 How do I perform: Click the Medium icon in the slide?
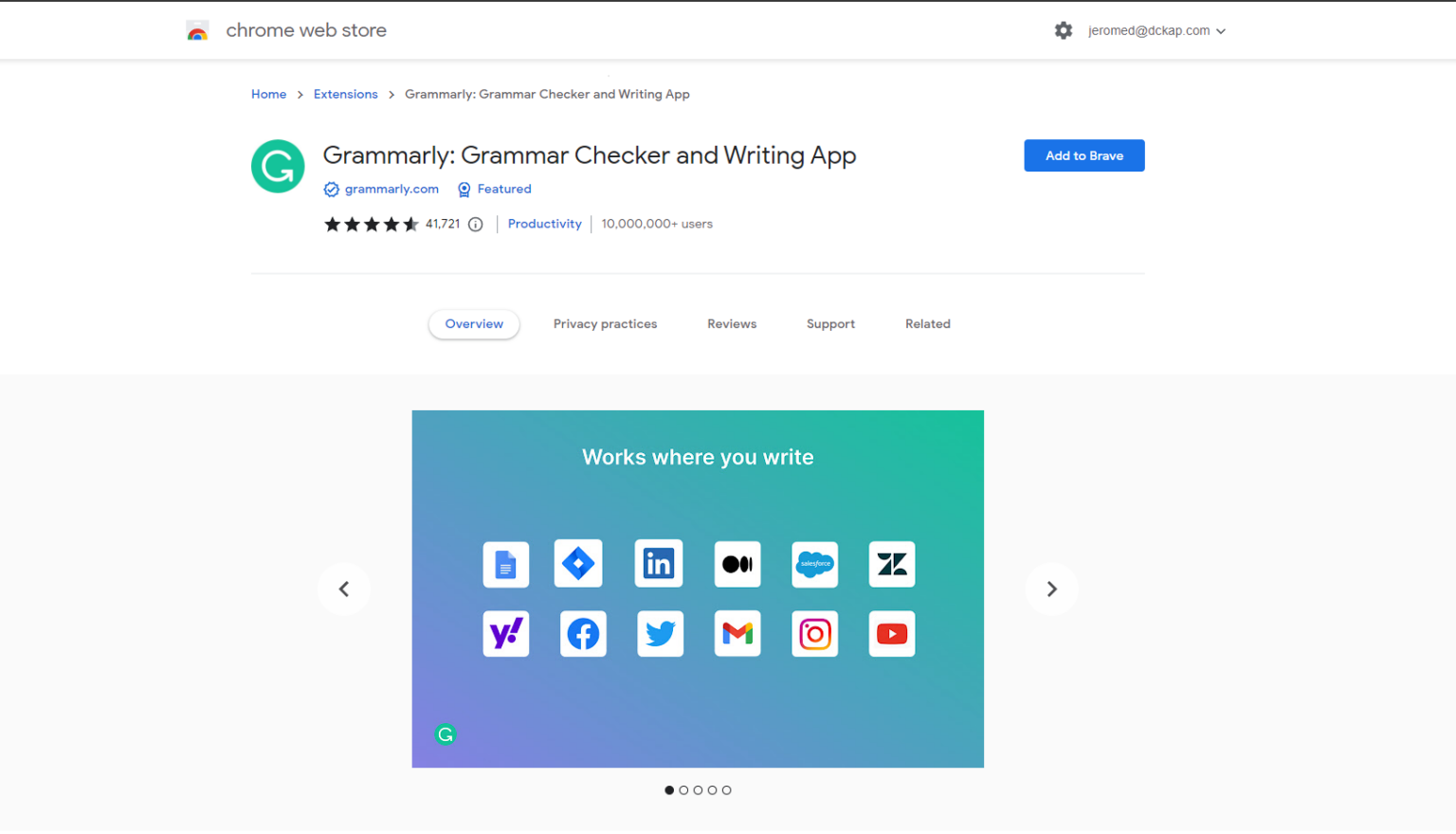point(737,565)
